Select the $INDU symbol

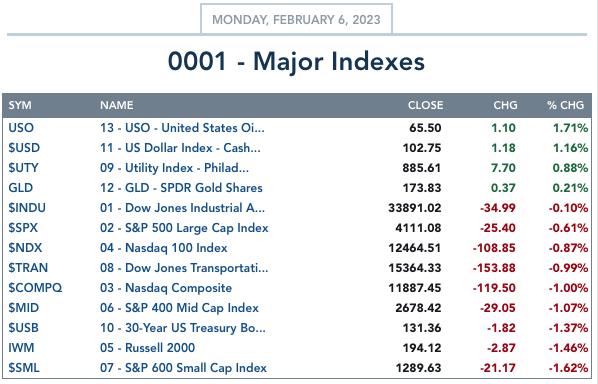27,208
